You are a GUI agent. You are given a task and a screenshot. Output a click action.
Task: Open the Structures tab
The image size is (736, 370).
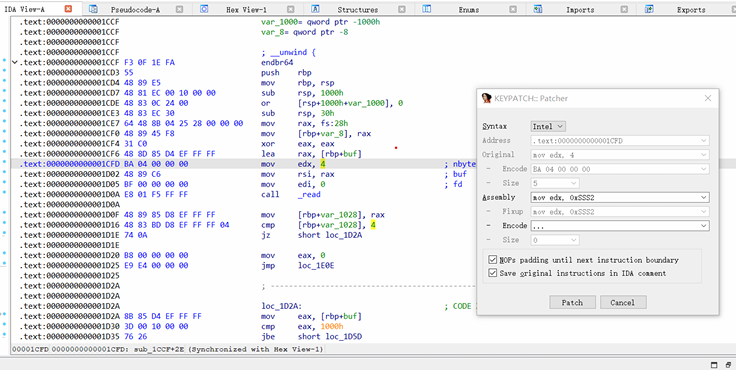(358, 9)
